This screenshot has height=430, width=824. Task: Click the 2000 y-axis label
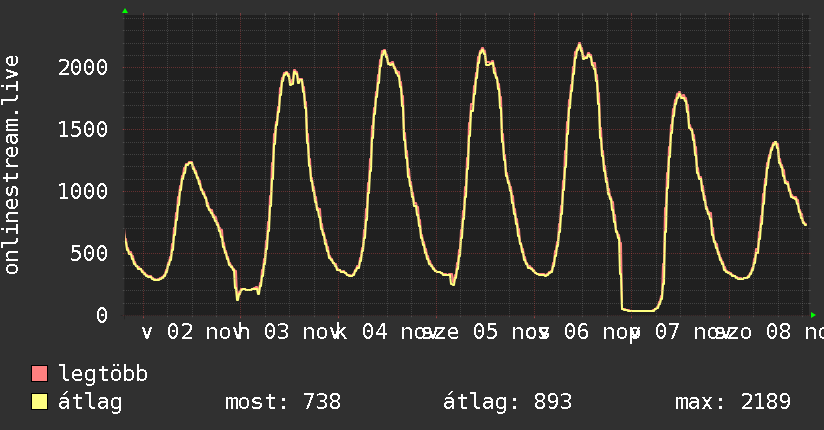(85, 67)
